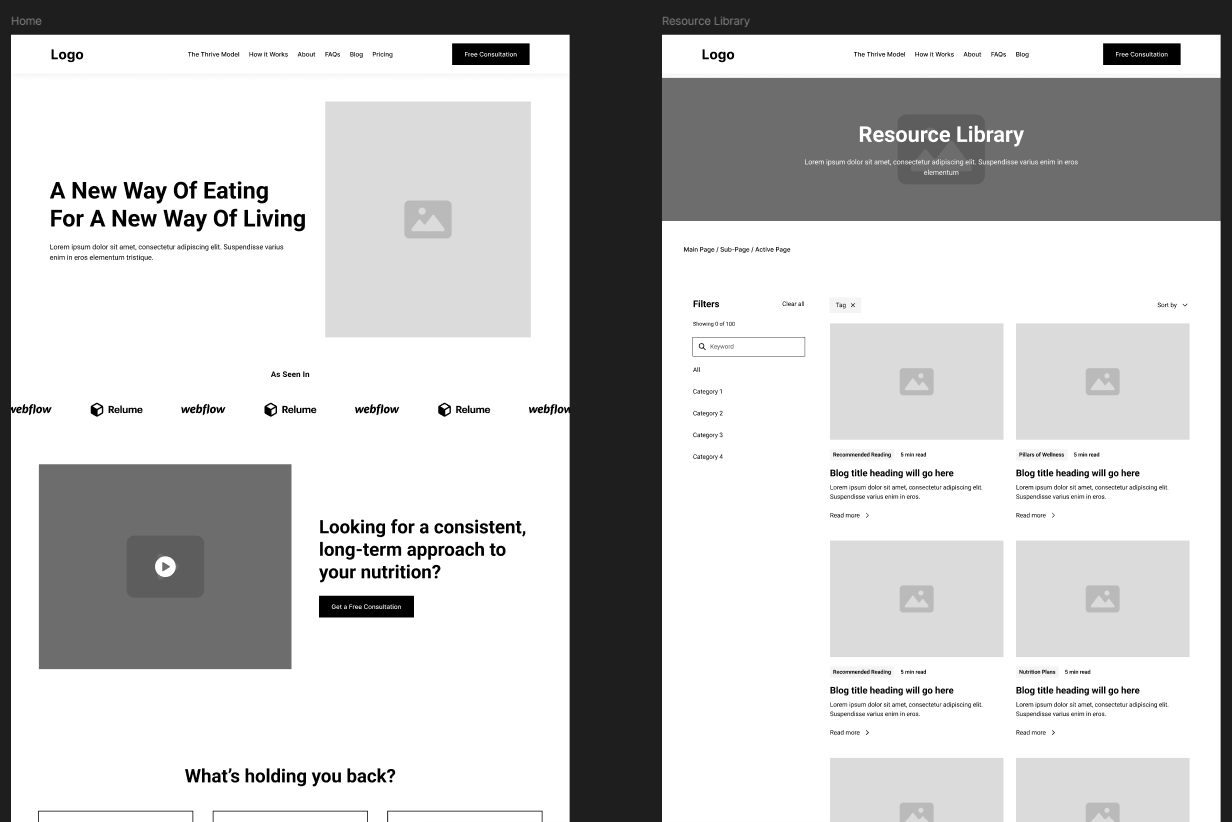Image resolution: width=1232 pixels, height=822 pixels.
Task: Open Blog in the Home nav
Action: [356, 55]
